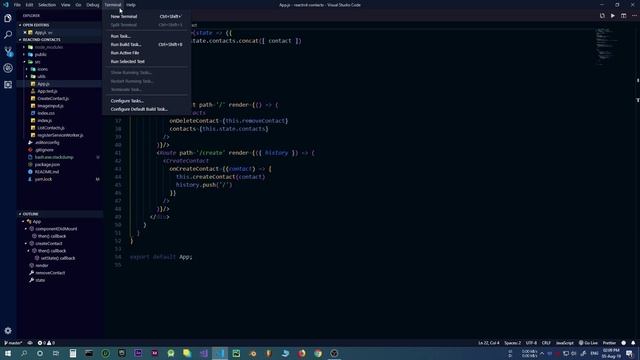Click the notifications bell in status bar
This screenshot has height=360, width=640.
[x=633, y=343]
